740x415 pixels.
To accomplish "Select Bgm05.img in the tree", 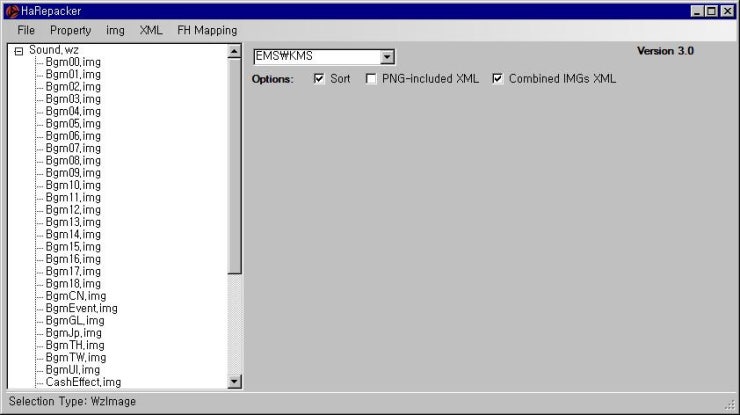I will pyautogui.click(x=73, y=124).
